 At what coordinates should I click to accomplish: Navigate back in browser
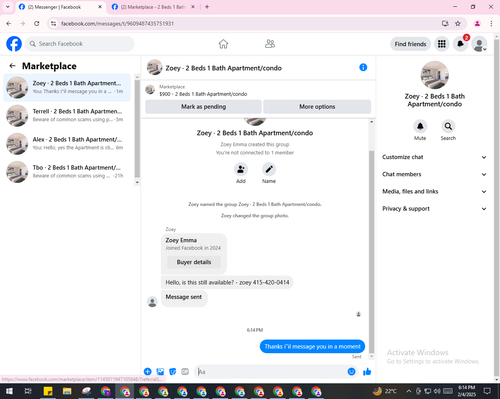pos(9,23)
